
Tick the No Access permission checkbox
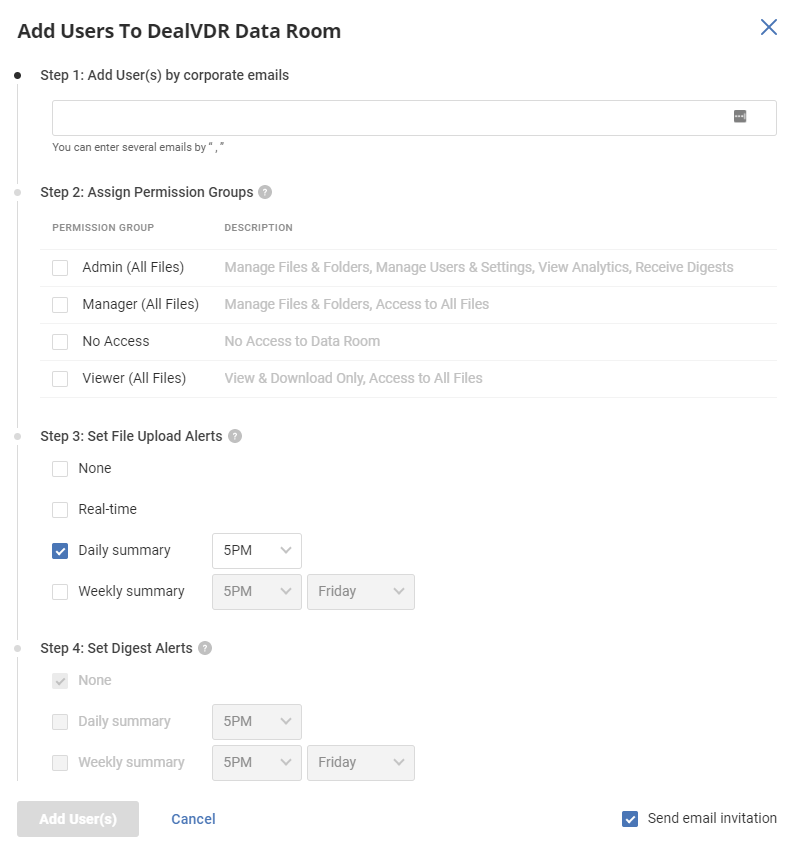(x=61, y=342)
